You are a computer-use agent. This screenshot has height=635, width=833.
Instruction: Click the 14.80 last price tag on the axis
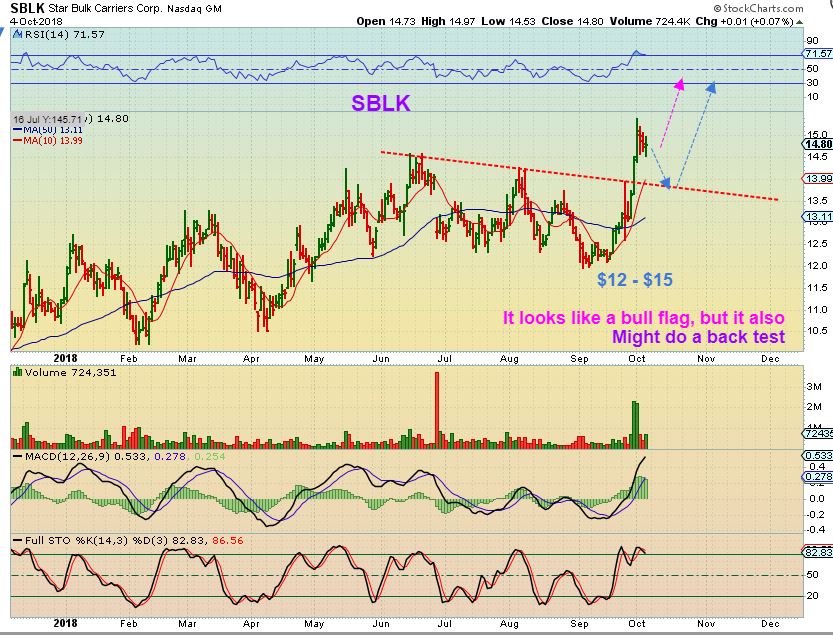(x=819, y=144)
